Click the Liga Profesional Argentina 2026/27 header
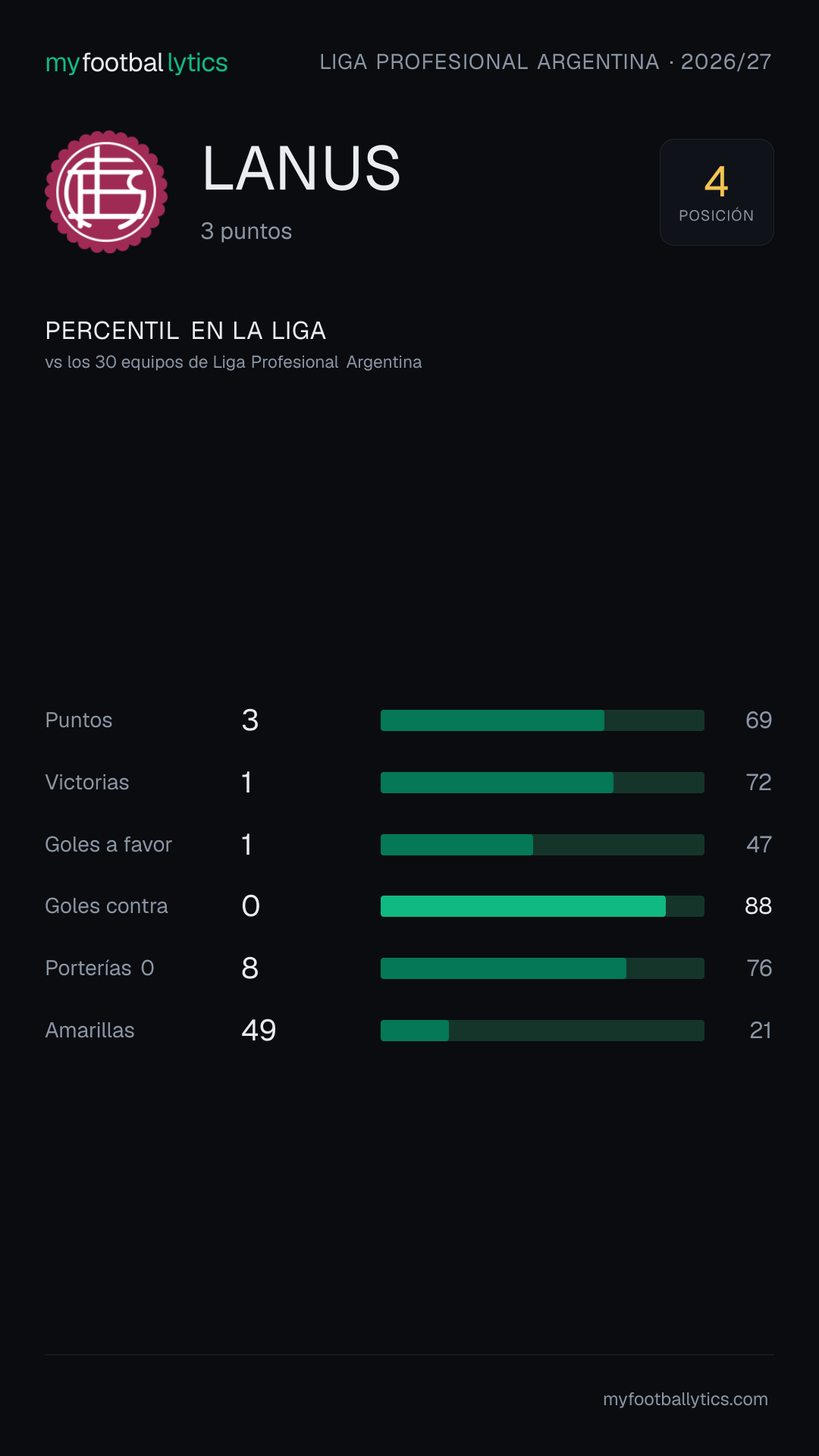This screenshot has height=1456, width=819. (545, 61)
